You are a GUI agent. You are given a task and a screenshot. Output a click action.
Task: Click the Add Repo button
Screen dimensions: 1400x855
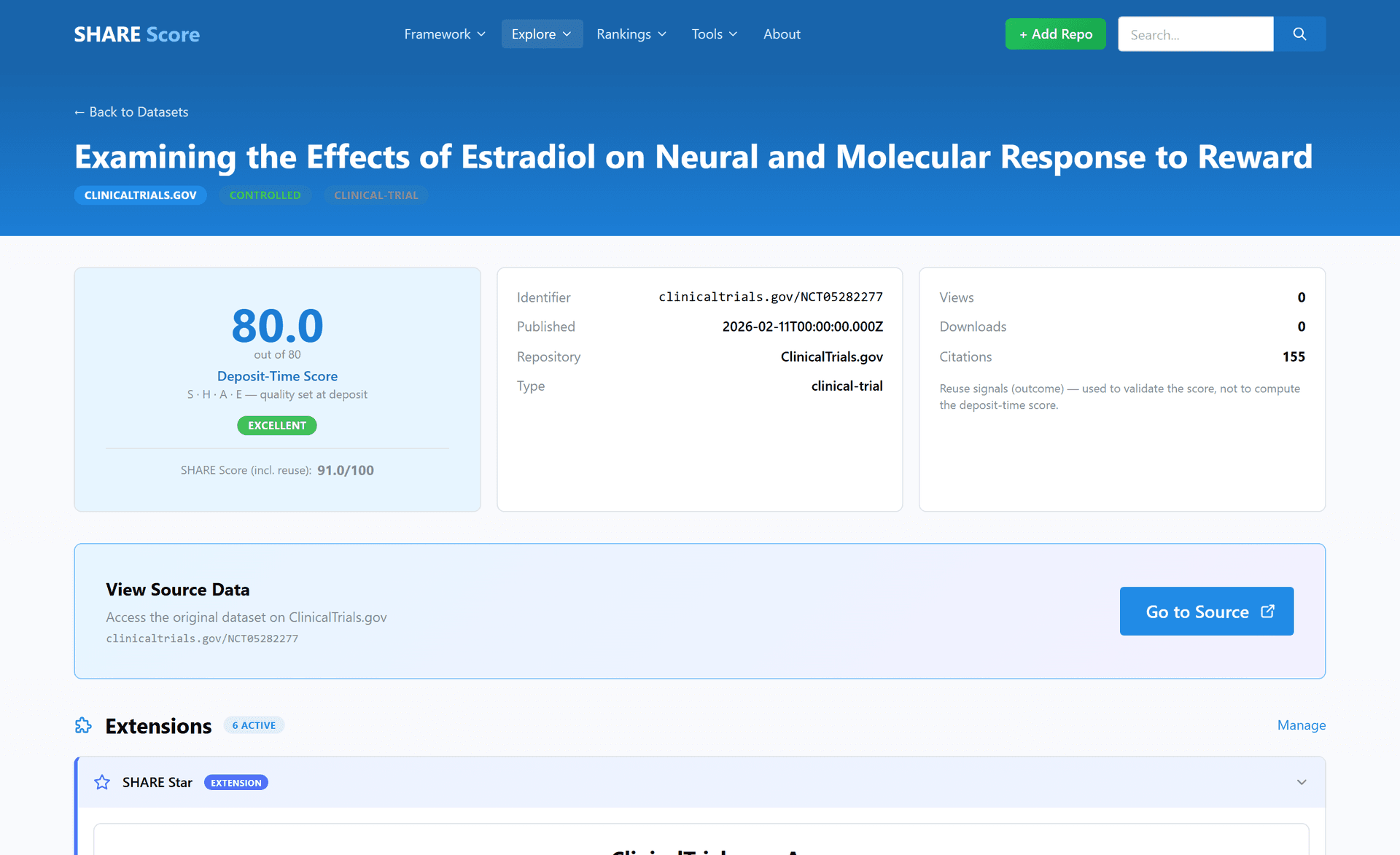1055,34
